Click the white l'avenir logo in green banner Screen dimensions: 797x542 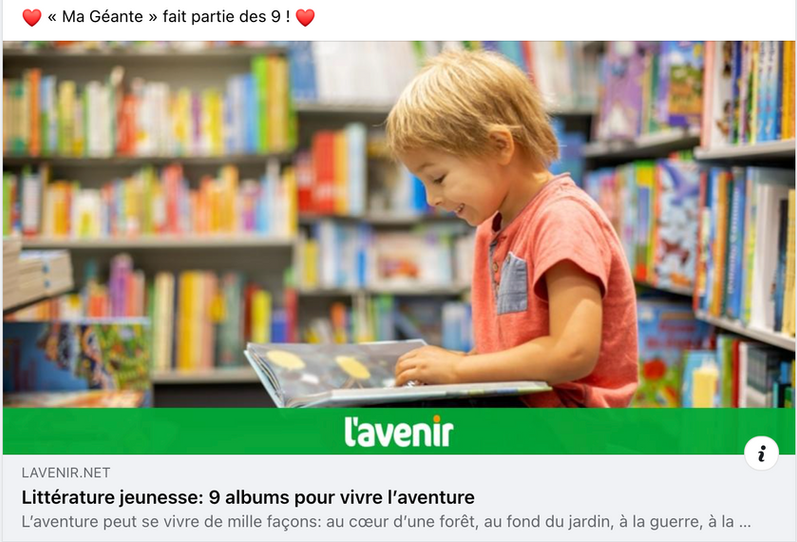pos(398,432)
